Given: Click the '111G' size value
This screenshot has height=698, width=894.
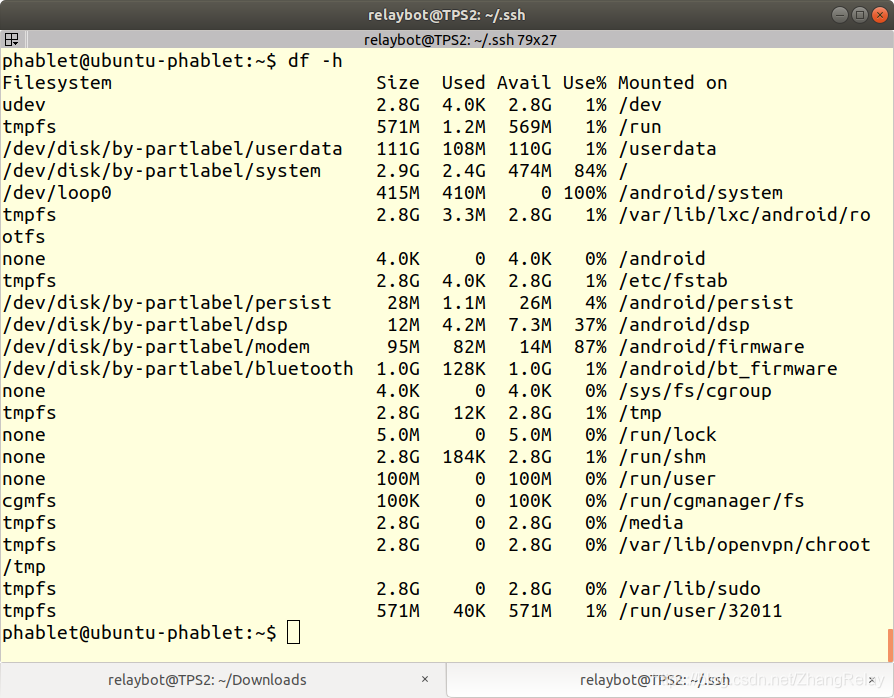Looking at the screenshot, I should (x=398, y=149).
